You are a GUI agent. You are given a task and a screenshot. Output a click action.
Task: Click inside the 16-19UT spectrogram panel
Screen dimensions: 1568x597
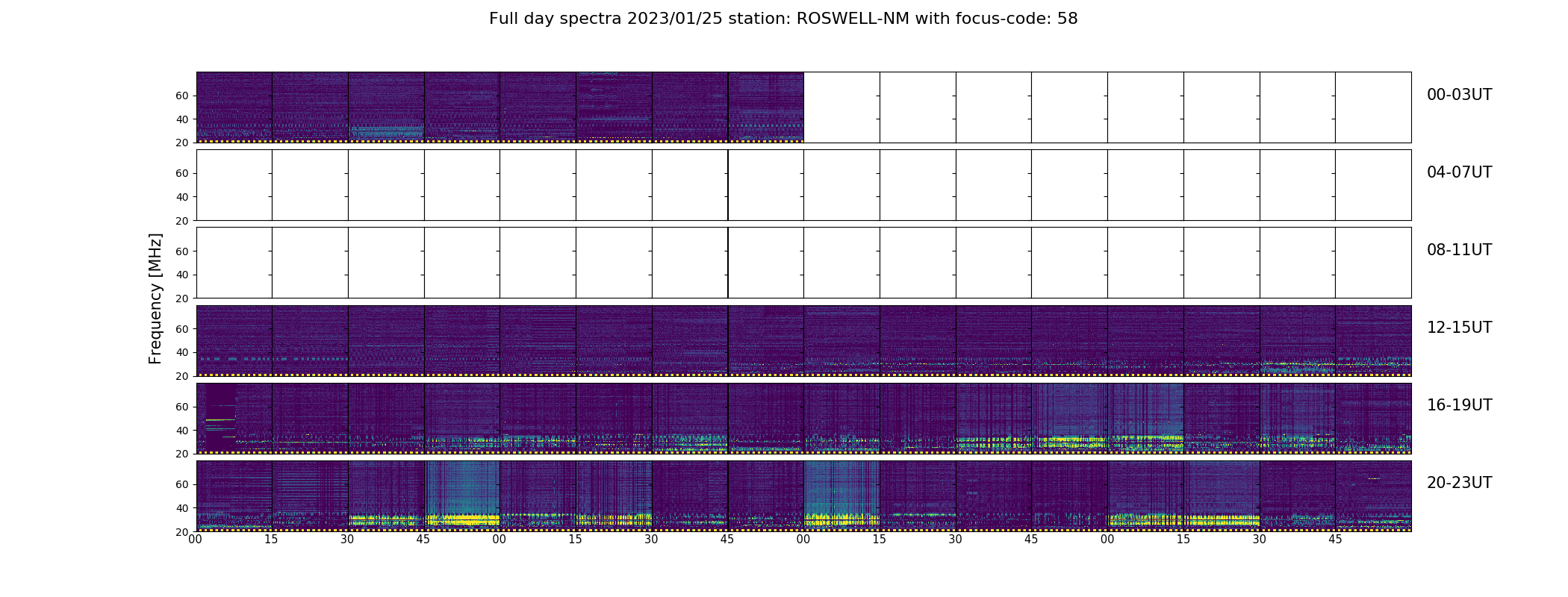[x=803, y=418]
